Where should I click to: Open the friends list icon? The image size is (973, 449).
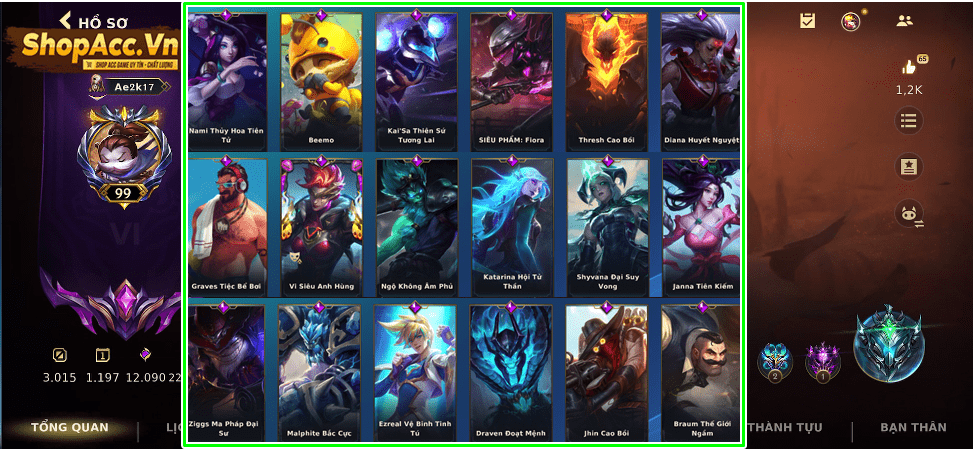tap(904, 20)
